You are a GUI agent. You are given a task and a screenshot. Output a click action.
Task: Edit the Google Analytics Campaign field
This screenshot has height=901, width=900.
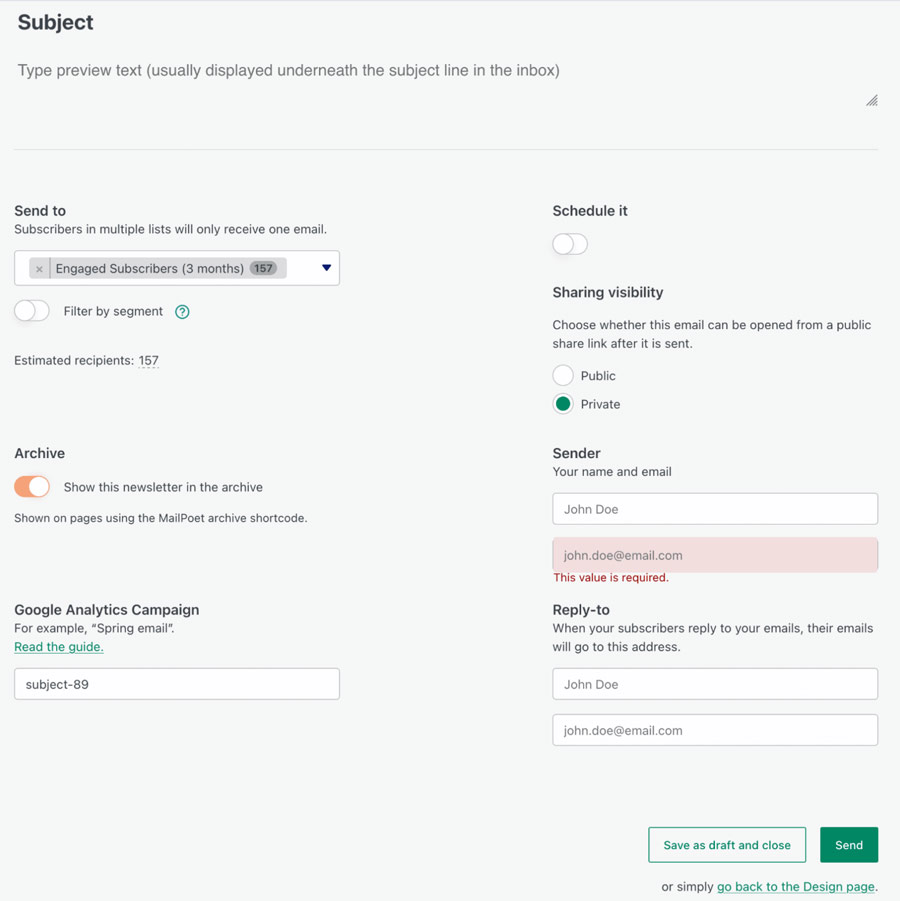click(177, 684)
